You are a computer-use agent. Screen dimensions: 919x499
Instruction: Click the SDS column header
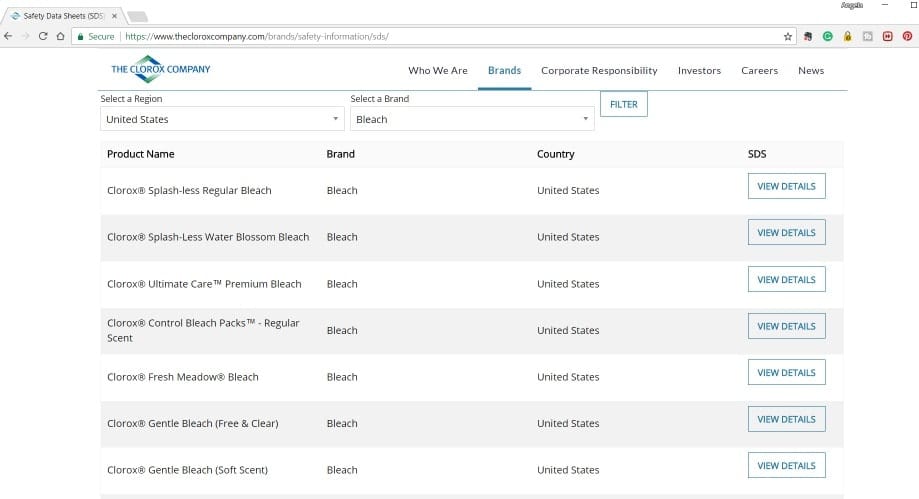(757, 154)
